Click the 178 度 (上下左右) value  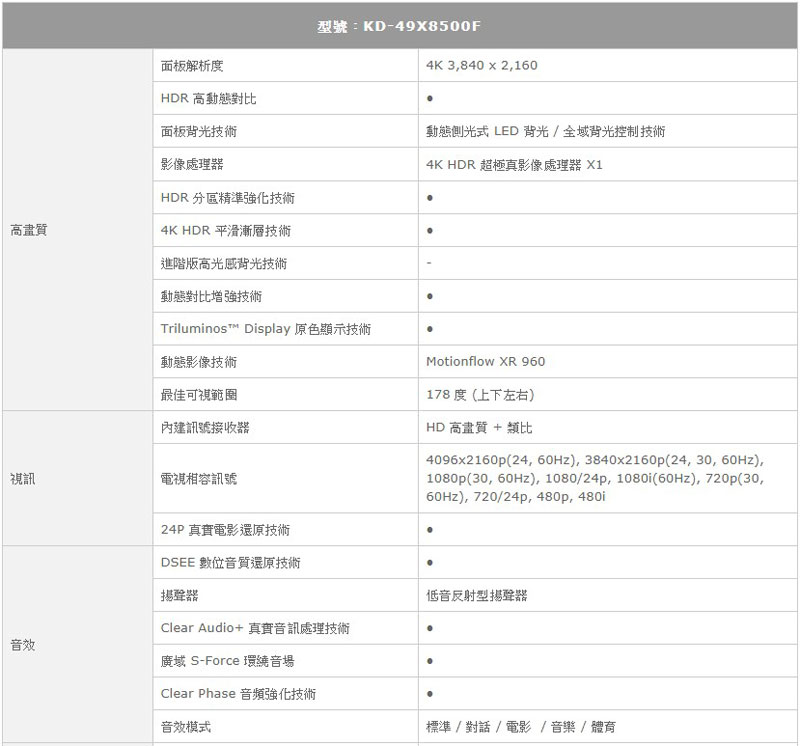coord(480,395)
